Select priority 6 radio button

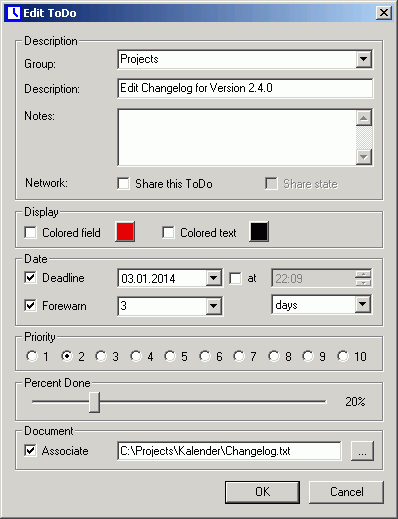[205, 356]
